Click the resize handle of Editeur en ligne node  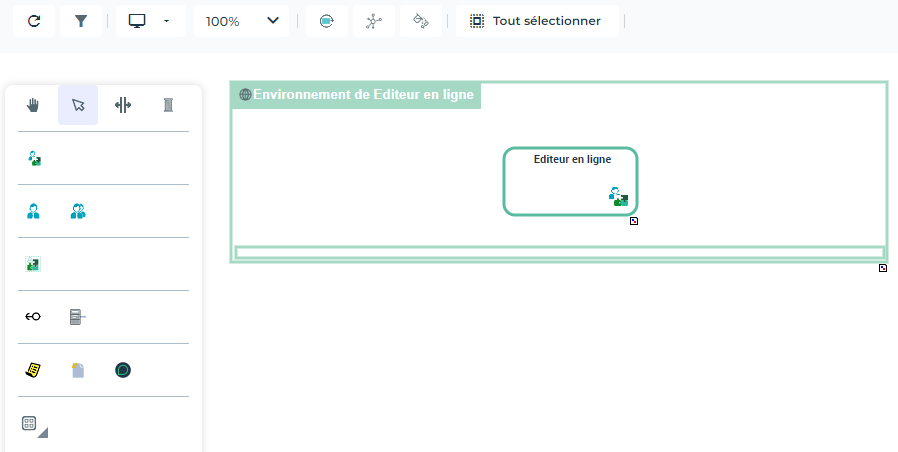point(634,221)
